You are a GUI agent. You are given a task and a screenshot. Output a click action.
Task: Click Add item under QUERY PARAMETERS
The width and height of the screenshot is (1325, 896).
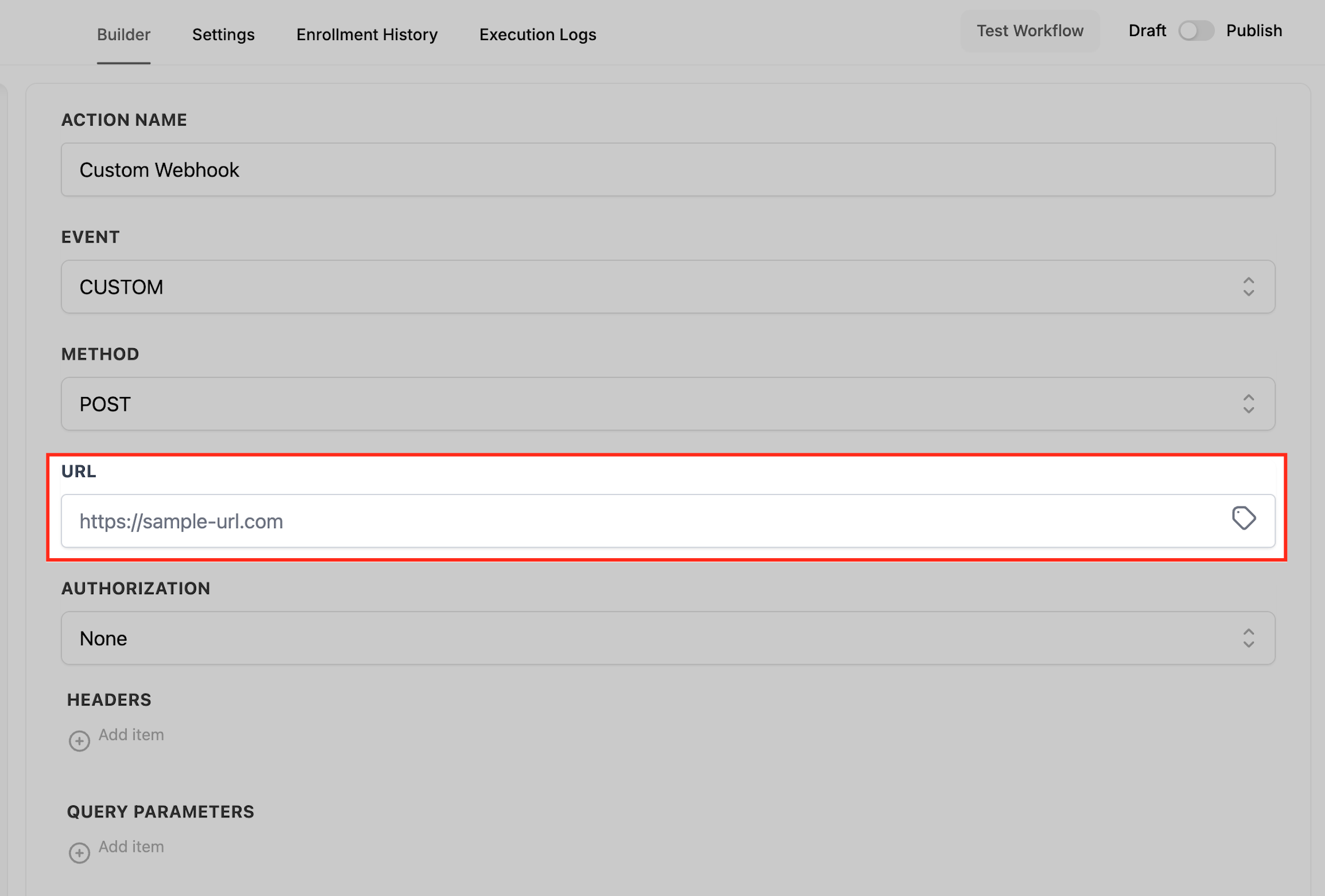click(131, 847)
